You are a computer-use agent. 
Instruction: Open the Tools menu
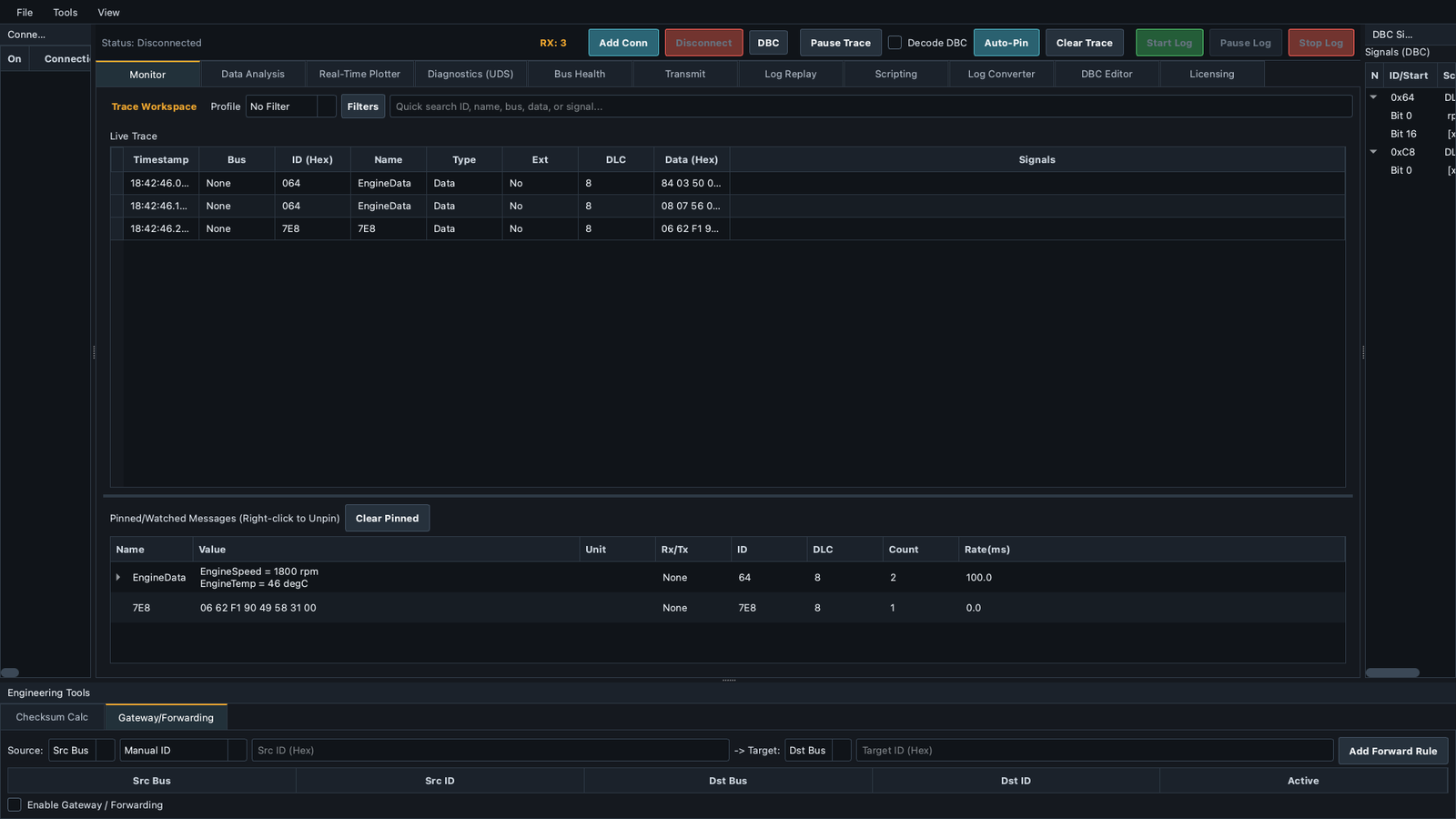point(66,13)
